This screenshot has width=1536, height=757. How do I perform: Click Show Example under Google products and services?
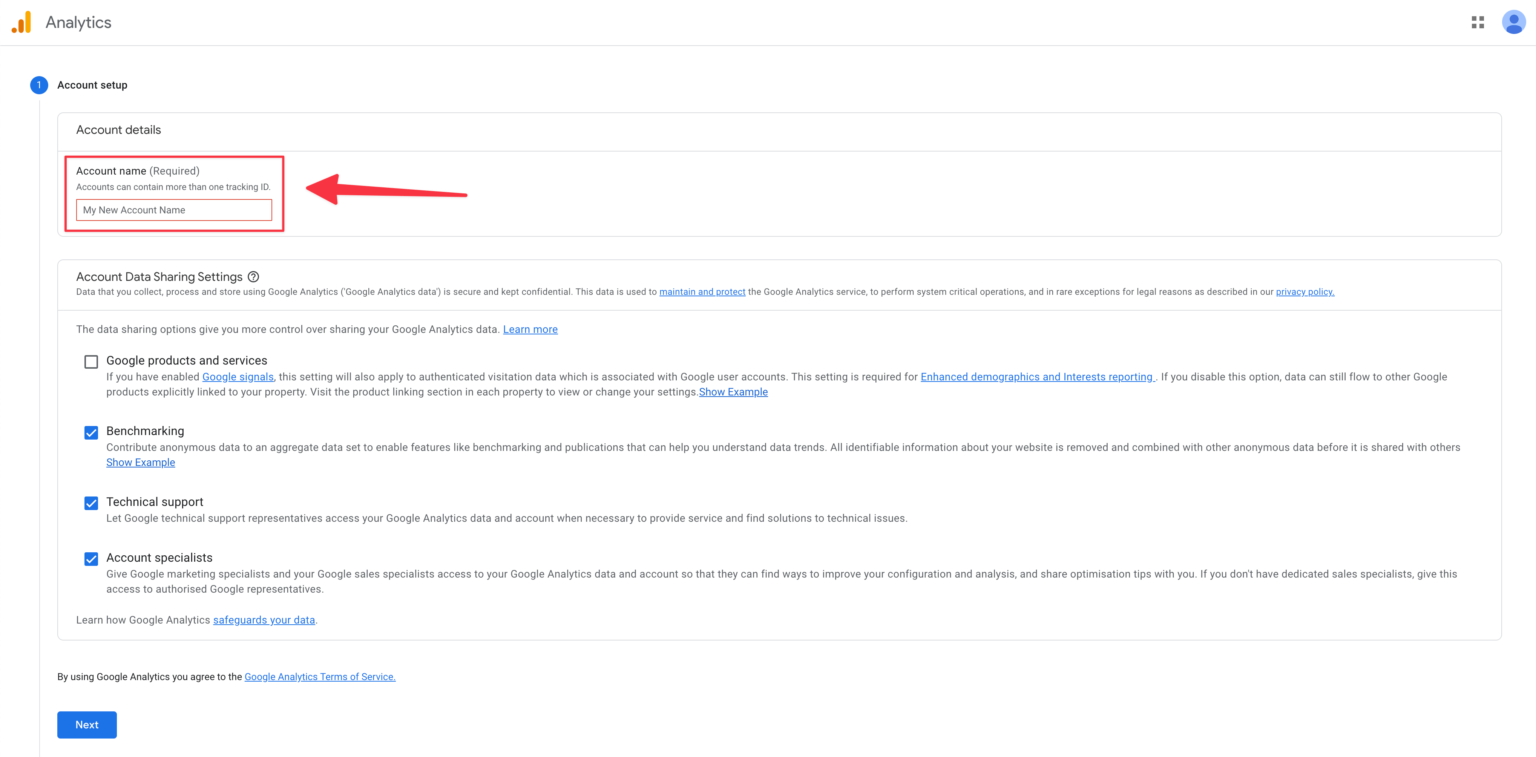coord(733,391)
